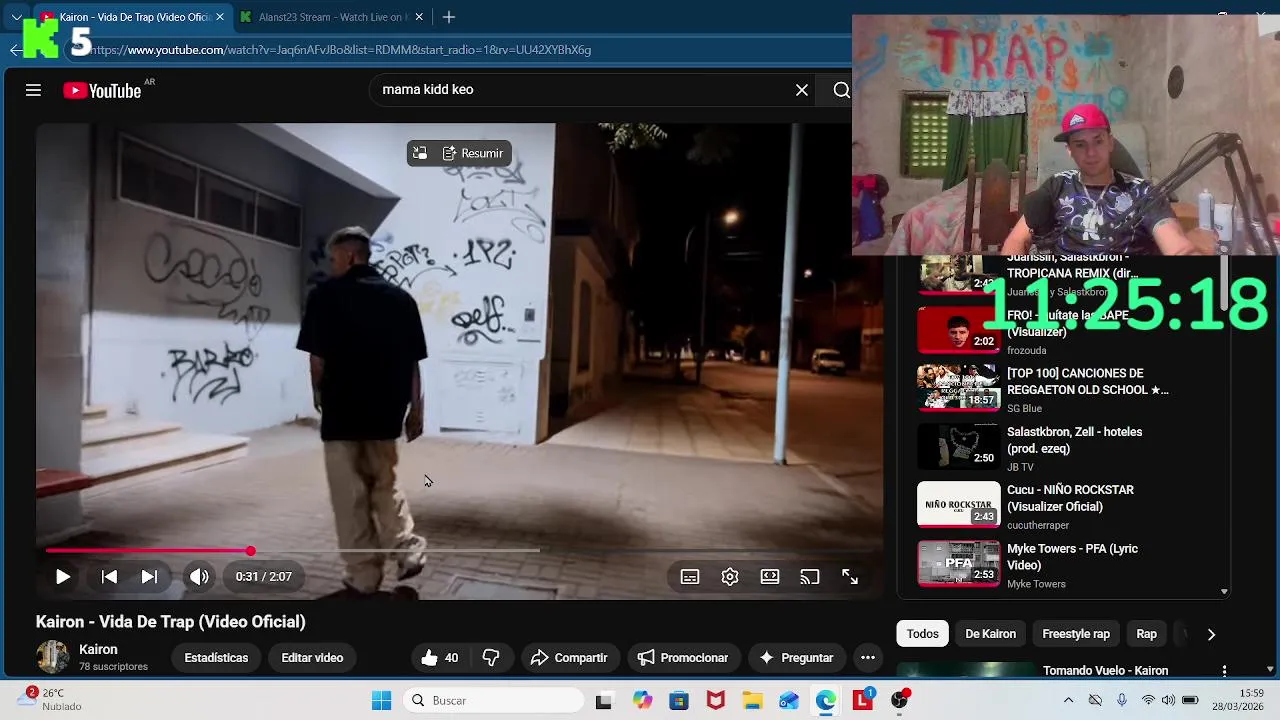Open the Kairon channel name link
The width and height of the screenshot is (1280, 720).
point(98,650)
